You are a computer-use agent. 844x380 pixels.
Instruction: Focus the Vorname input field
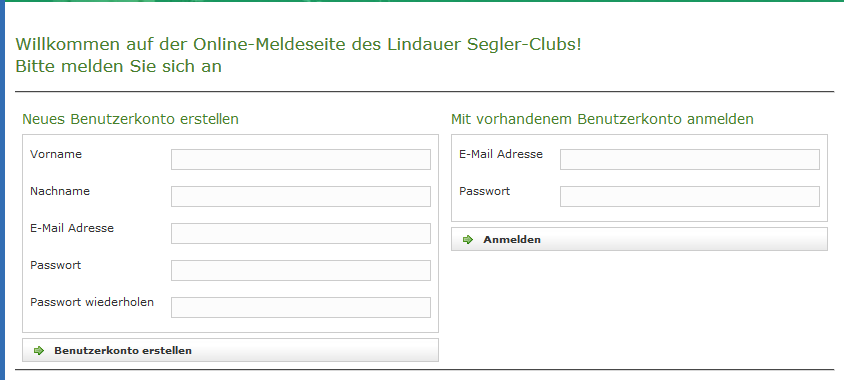301,159
